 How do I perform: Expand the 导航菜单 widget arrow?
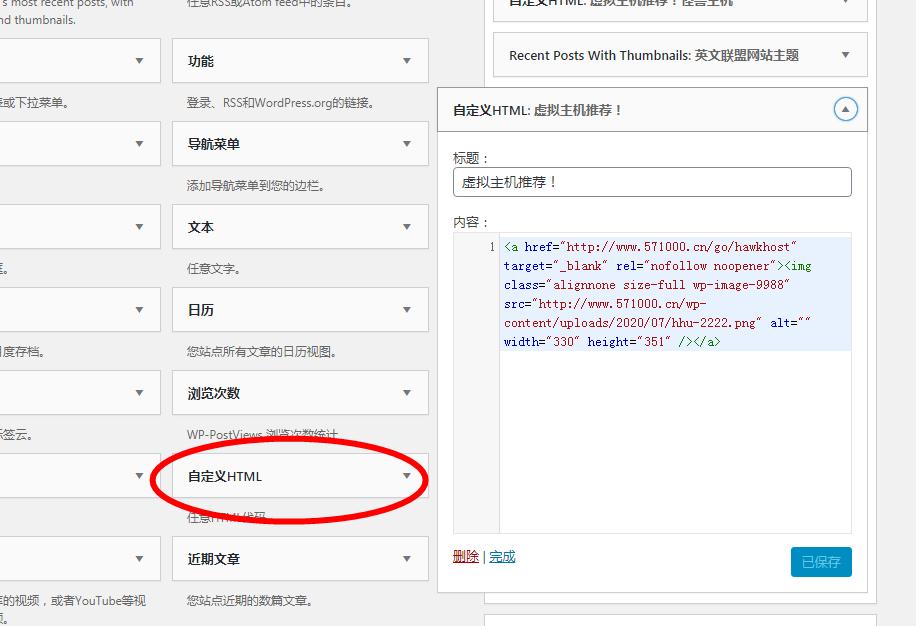[406, 144]
